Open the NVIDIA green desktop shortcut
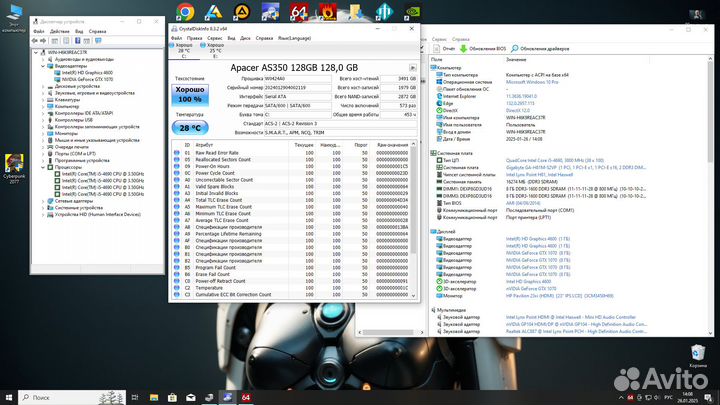Viewport: 720px width, 405px height. click(412, 11)
